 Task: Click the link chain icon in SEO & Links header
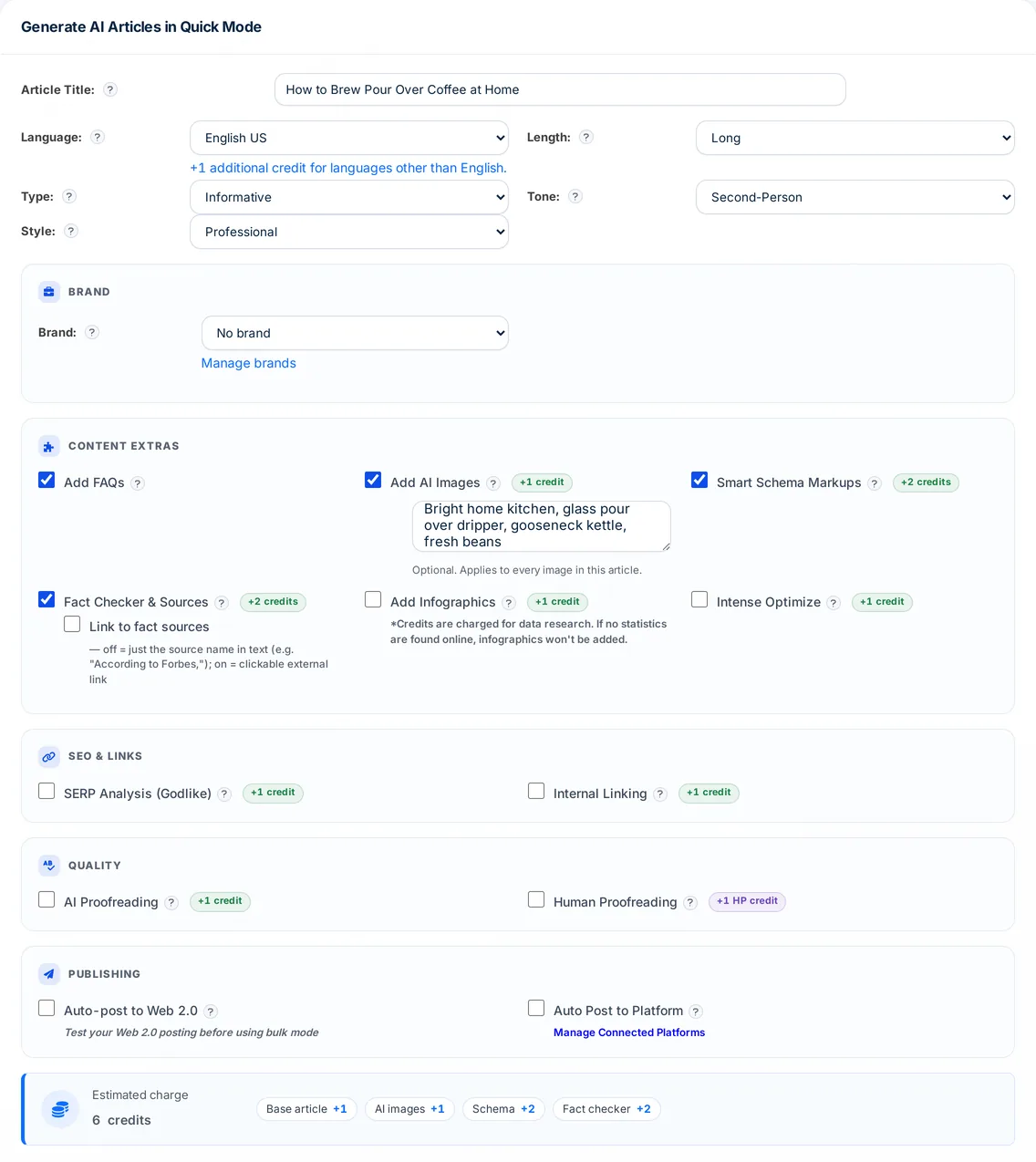tap(49, 756)
